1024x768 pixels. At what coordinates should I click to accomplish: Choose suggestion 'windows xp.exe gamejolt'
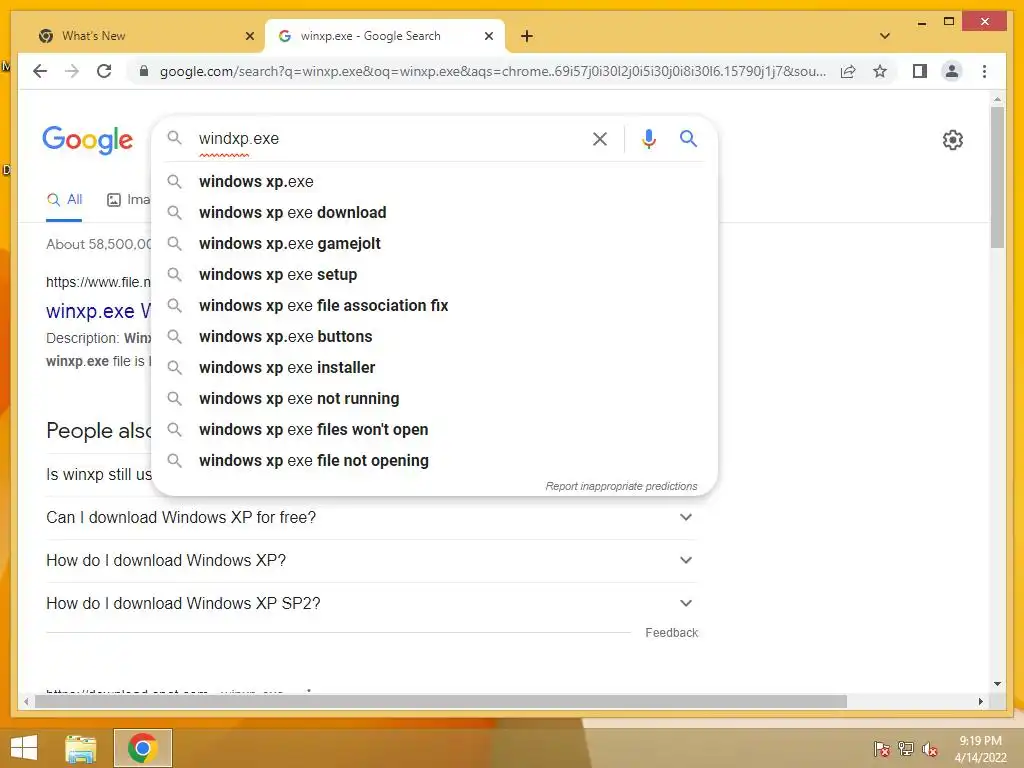[434, 244]
